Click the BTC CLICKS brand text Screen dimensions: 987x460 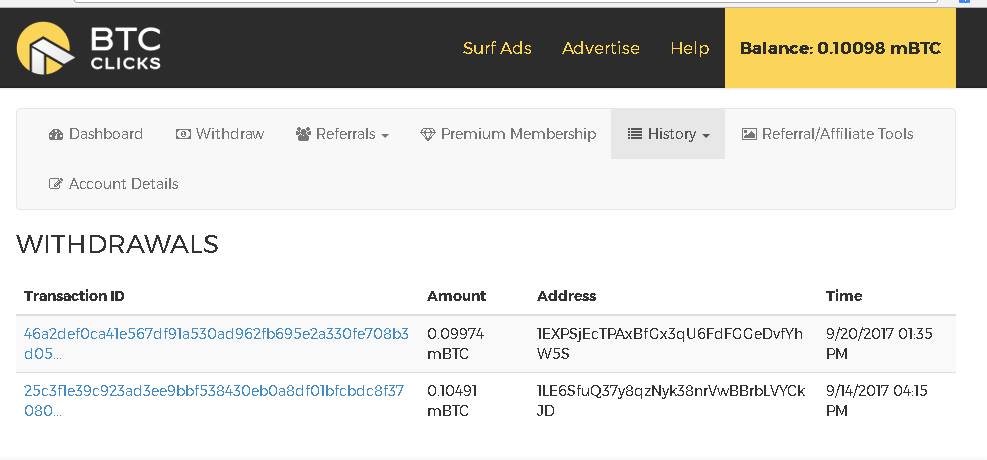[125, 48]
